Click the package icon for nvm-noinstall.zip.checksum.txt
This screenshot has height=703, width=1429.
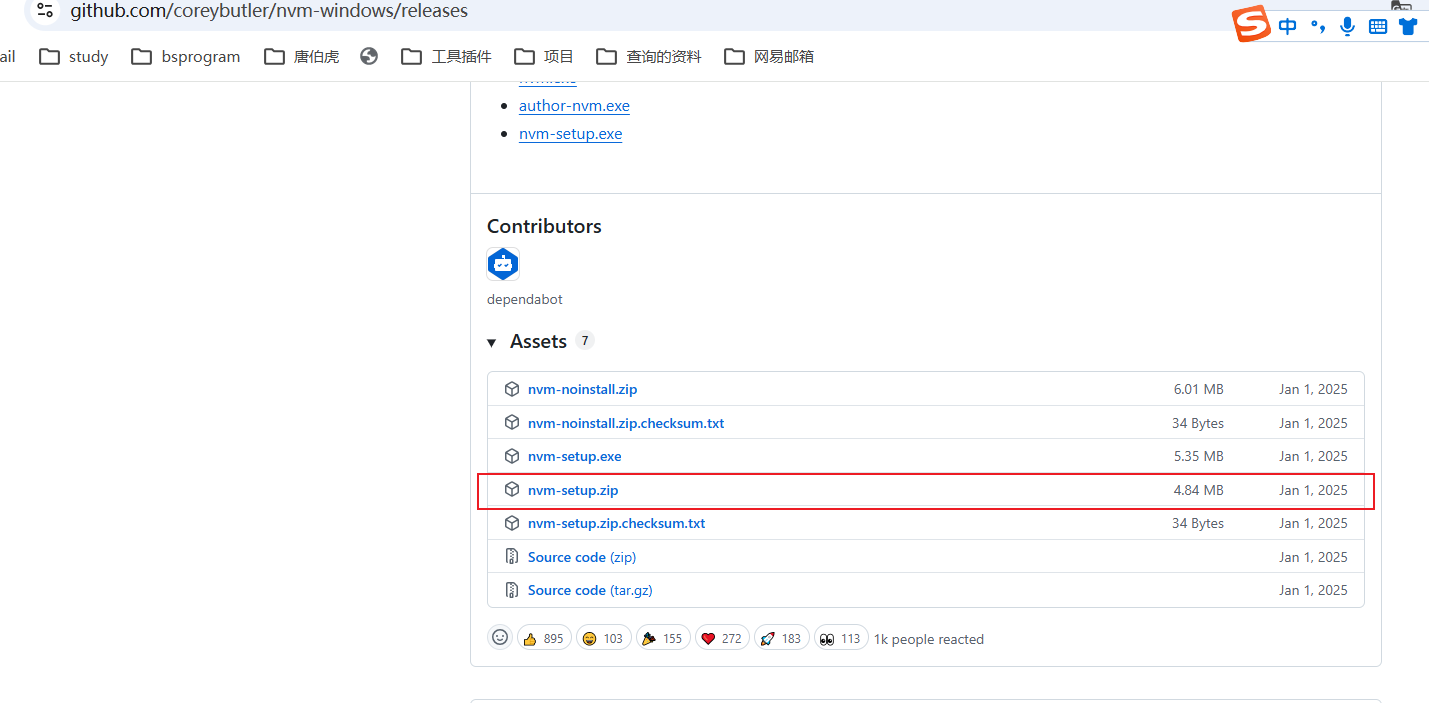tap(512, 423)
